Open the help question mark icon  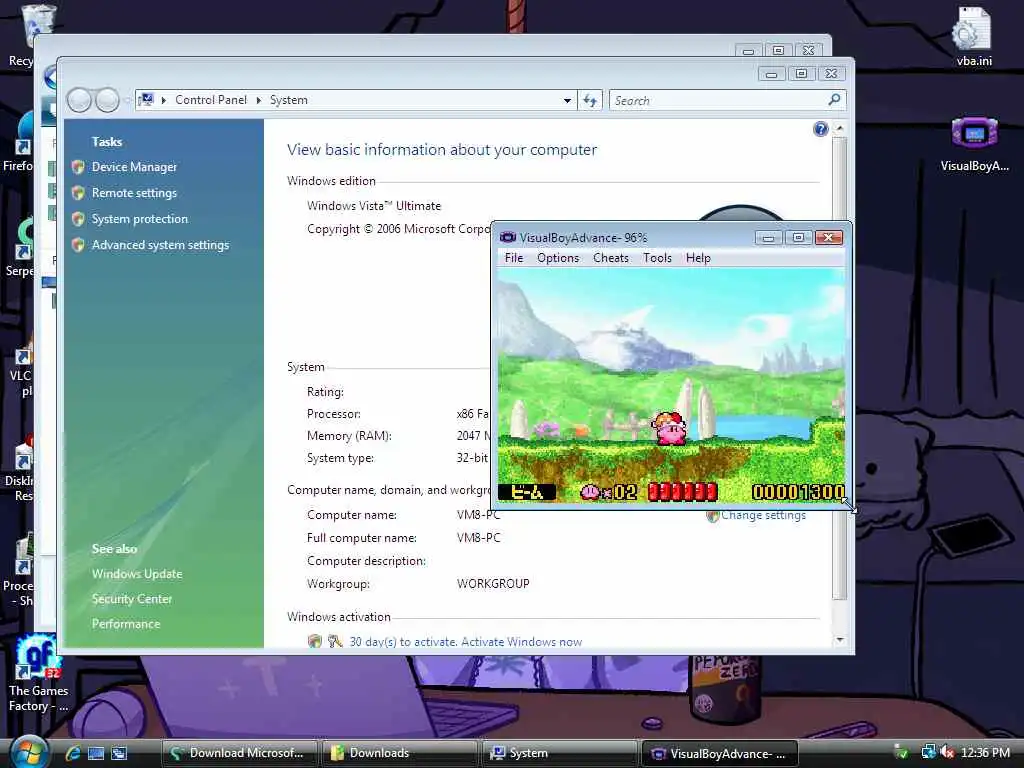(821, 129)
